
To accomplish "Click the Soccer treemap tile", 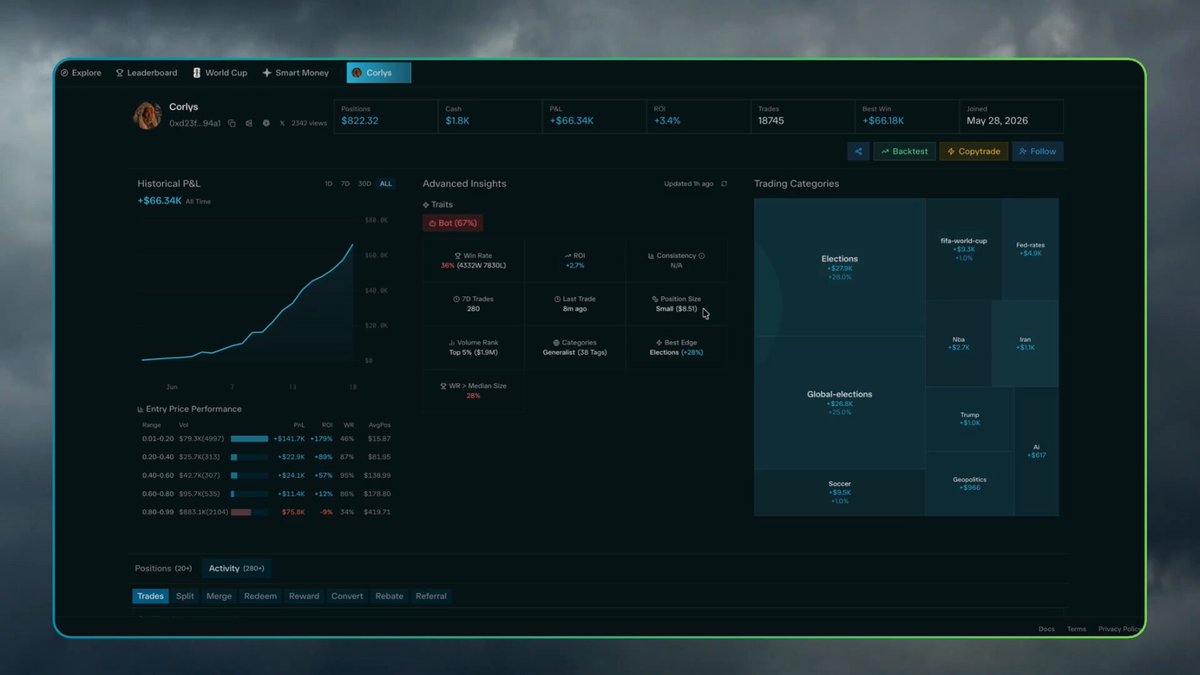I will point(839,492).
